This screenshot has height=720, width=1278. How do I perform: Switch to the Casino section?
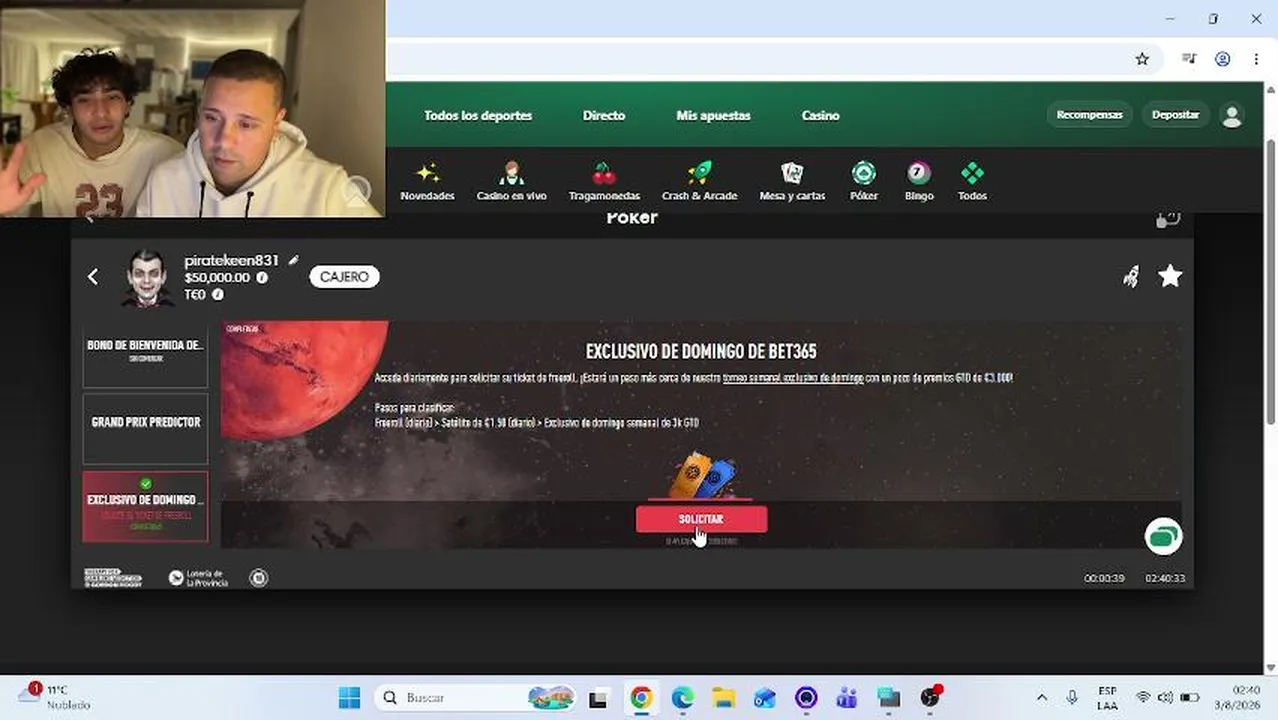pyautogui.click(x=820, y=116)
